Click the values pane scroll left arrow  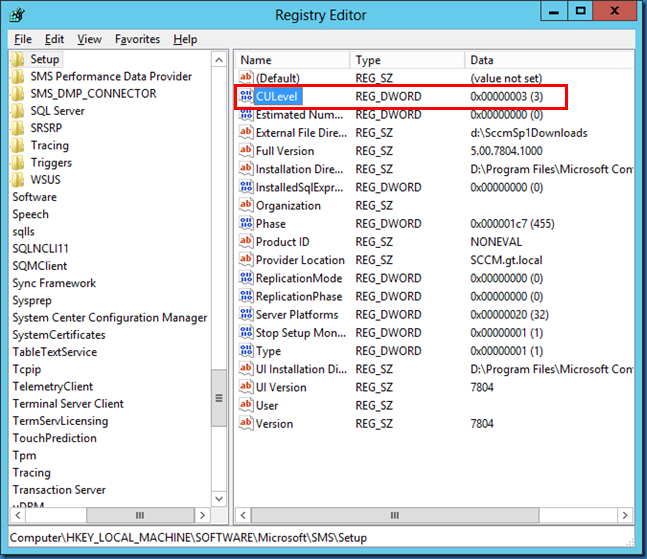(243, 515)
